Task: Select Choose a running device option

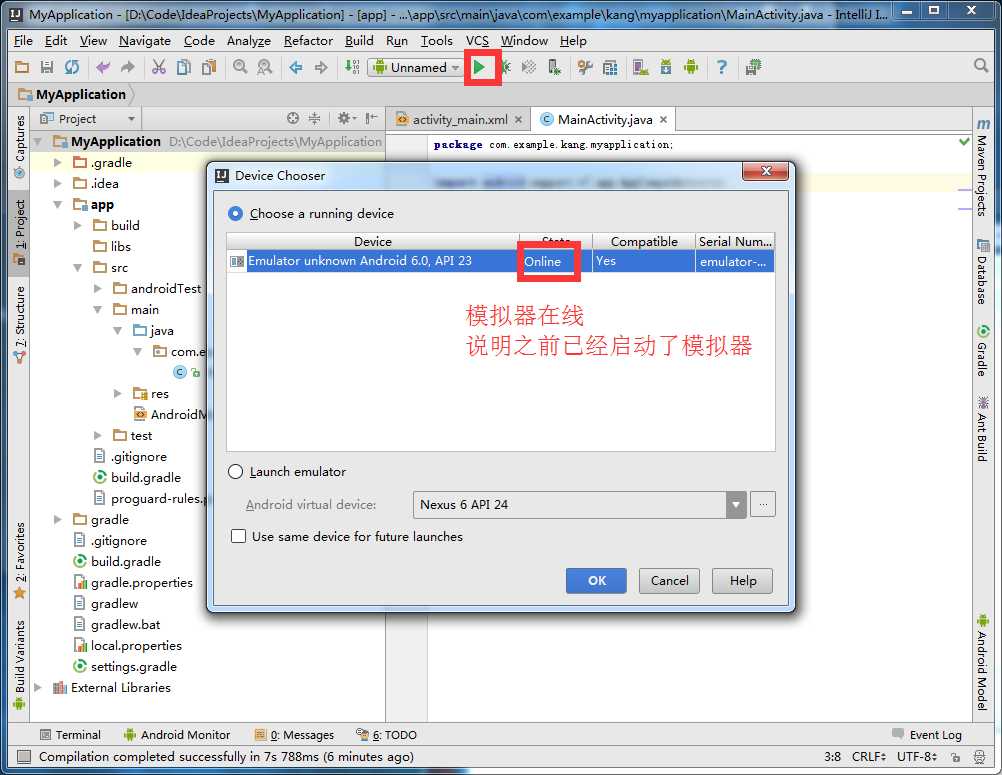Action: (235, 213)
